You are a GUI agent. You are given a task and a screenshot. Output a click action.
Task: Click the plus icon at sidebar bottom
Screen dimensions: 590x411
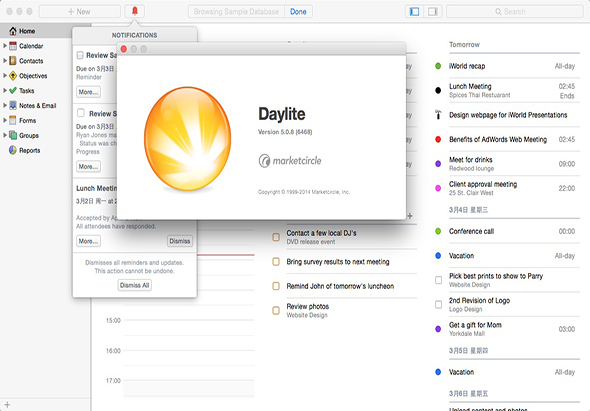(x=7, y=405)
